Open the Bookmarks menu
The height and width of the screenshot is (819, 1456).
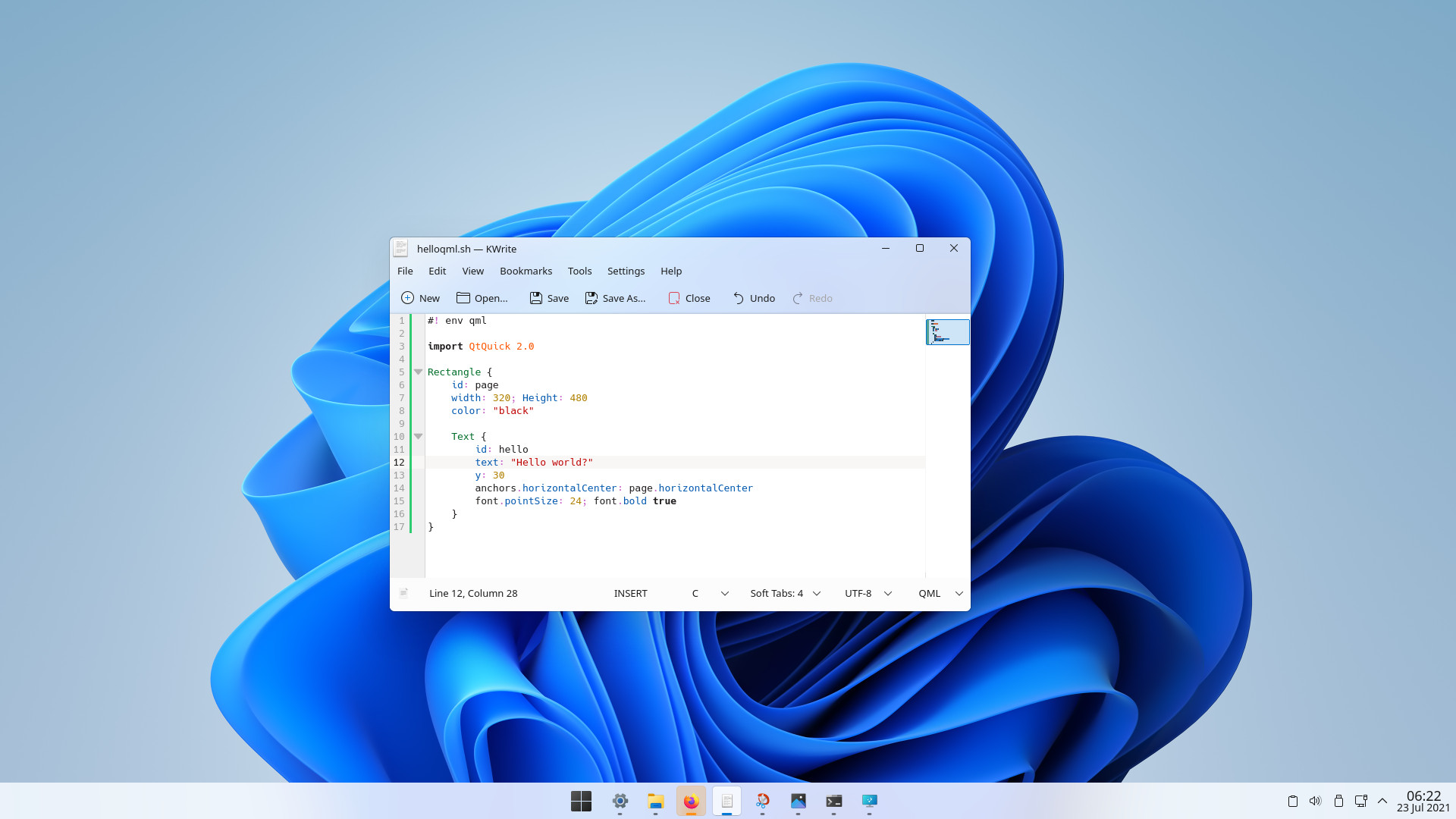[526, 271]
